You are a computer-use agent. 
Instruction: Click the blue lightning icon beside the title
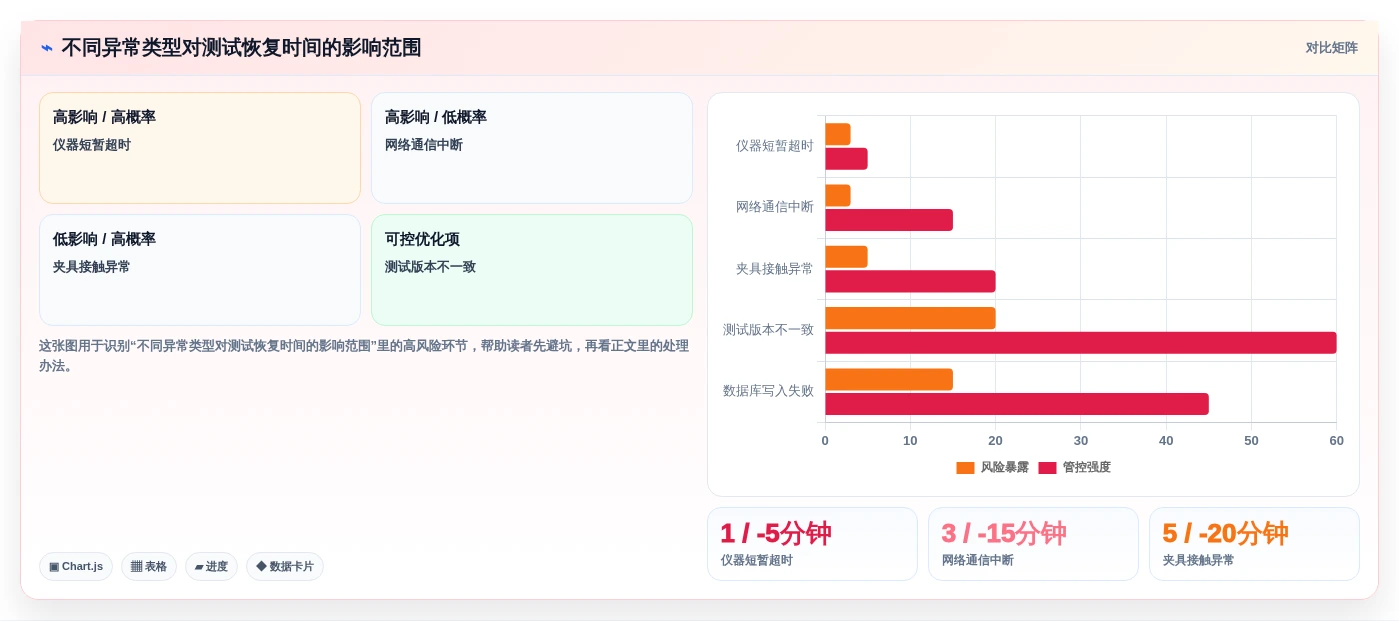47,48
